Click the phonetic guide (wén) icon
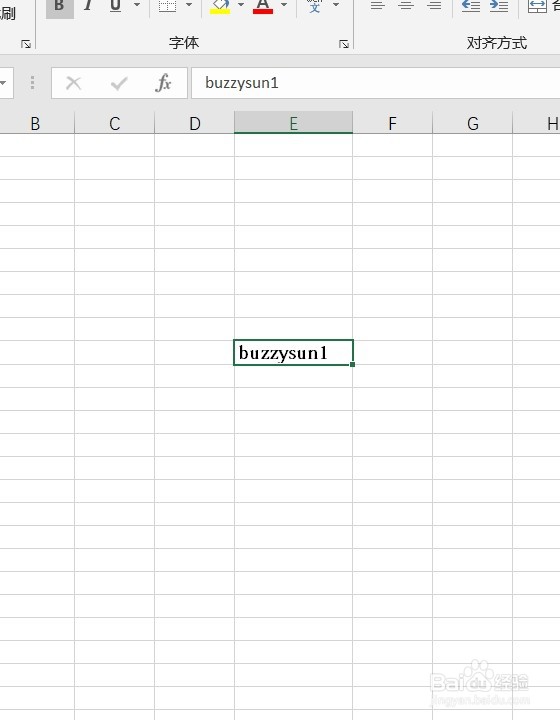 click(x=314, y=6)
